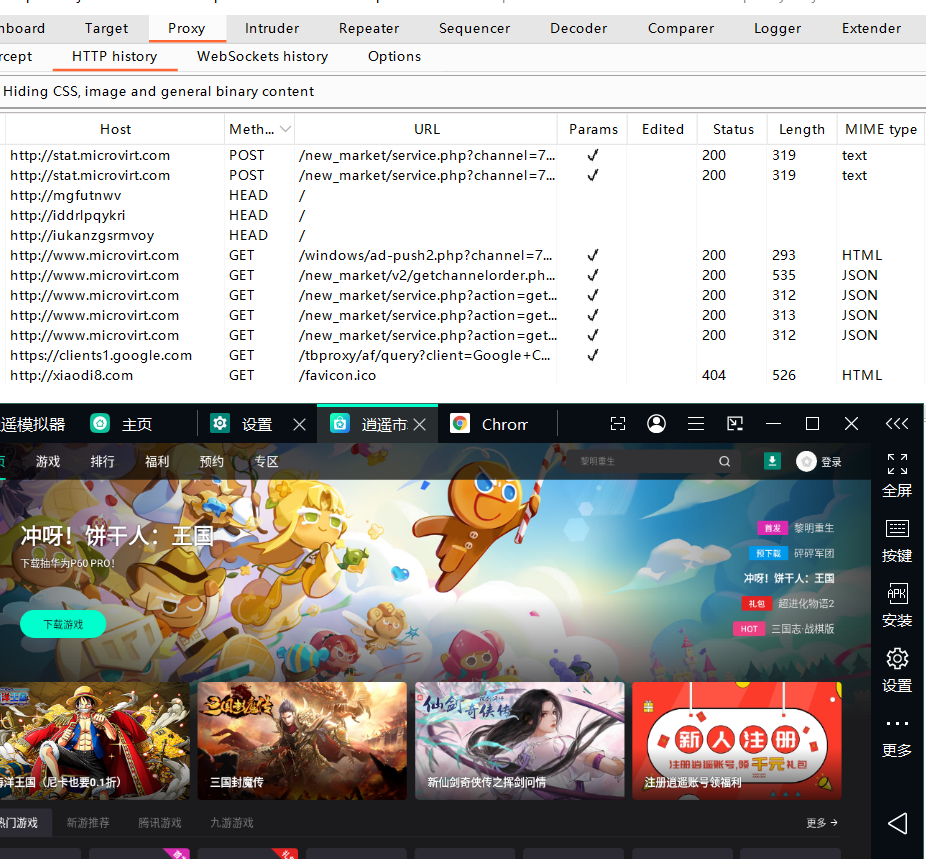Image resolution: width=926 pixels, height=859 pixels.
Task: Click the 下载游戏 download button
Action: pos(63,624)
